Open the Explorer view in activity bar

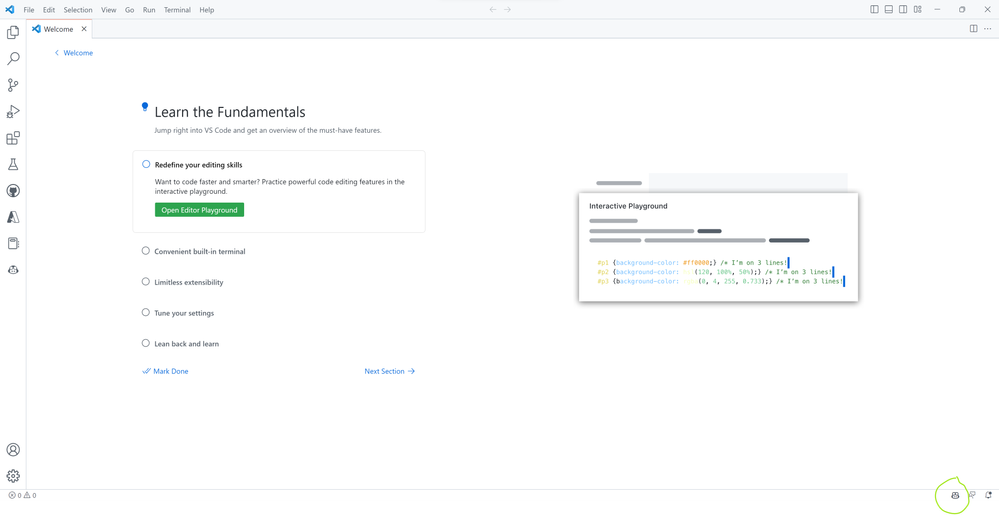(13, 32)
